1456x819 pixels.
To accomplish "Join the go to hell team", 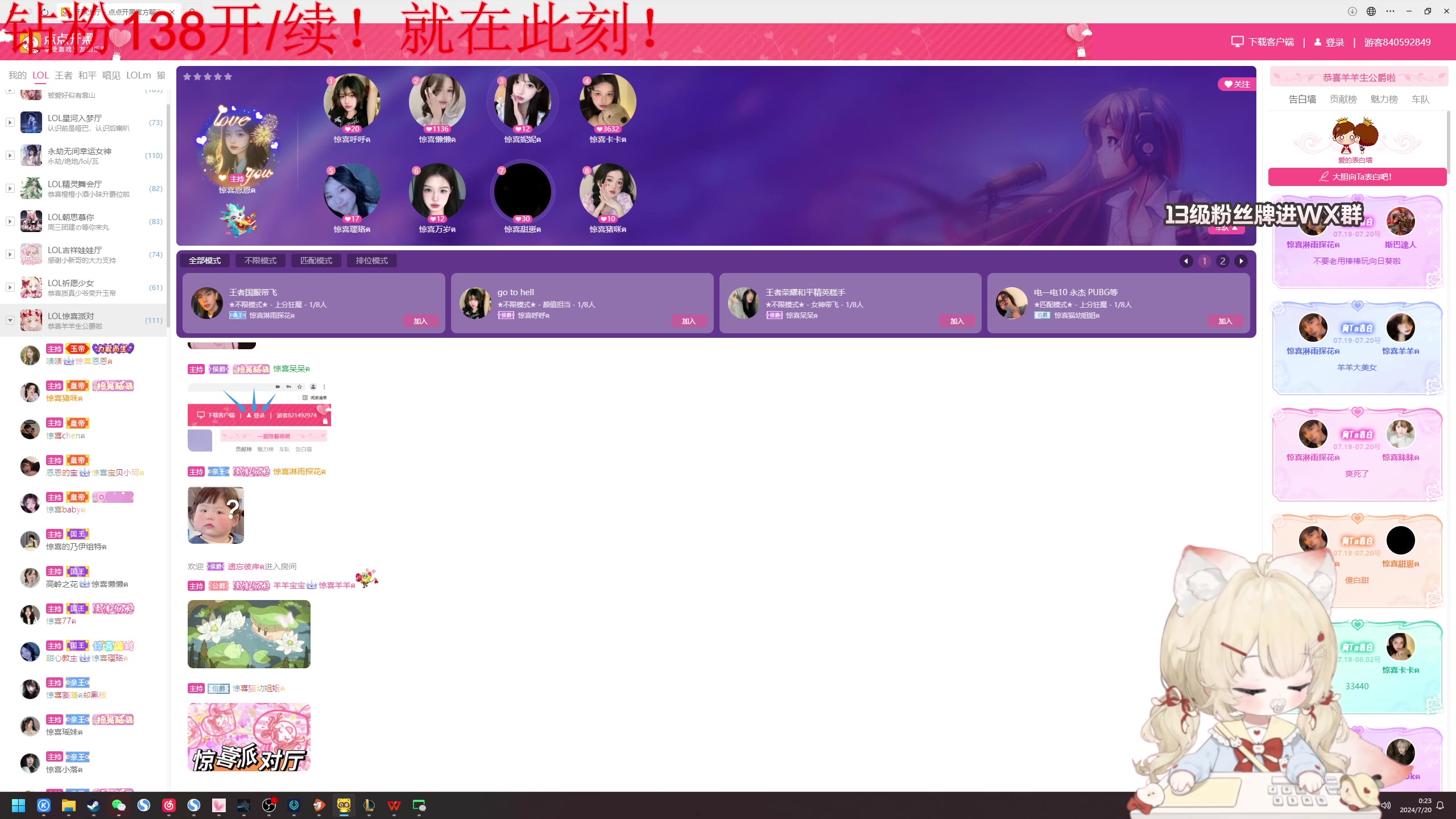I will tap(689, 321).
